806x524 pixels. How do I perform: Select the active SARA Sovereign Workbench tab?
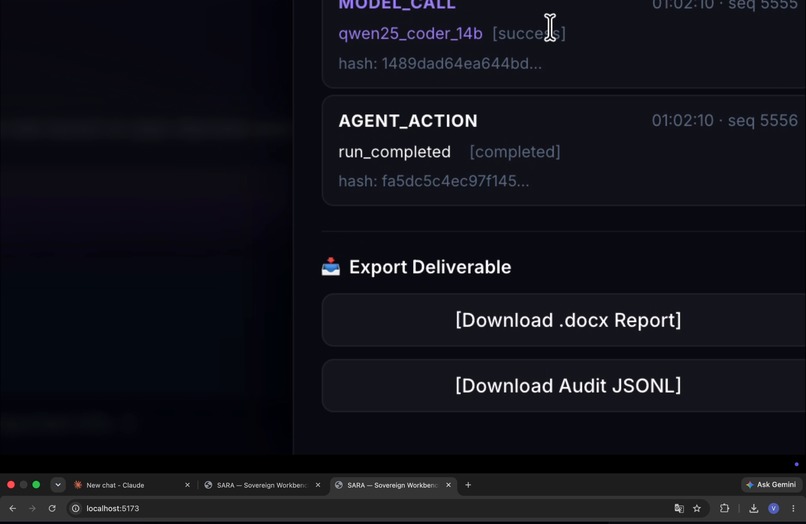[392, 485]
